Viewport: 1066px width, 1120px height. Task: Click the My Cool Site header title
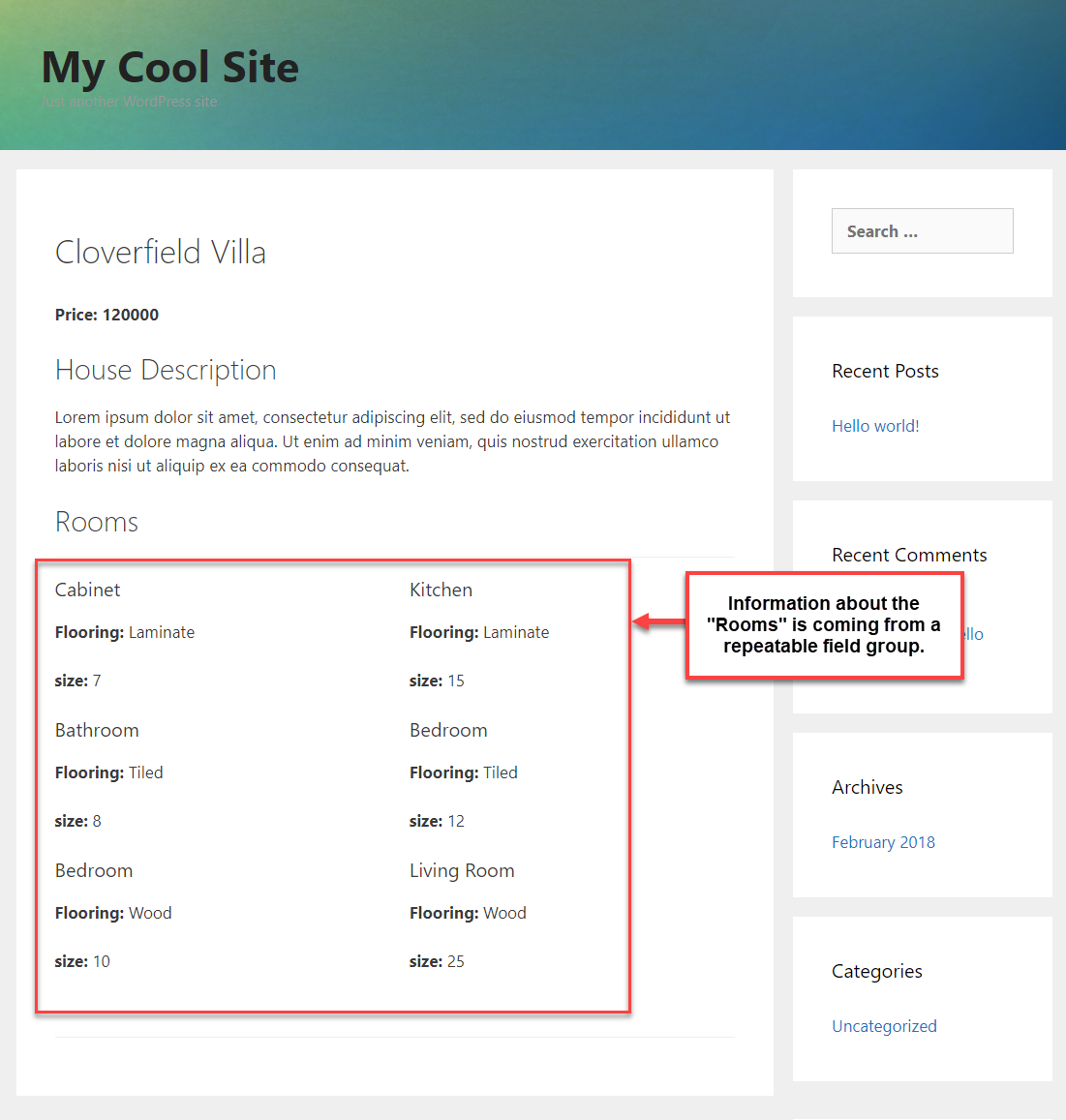(x=169, y=67)
